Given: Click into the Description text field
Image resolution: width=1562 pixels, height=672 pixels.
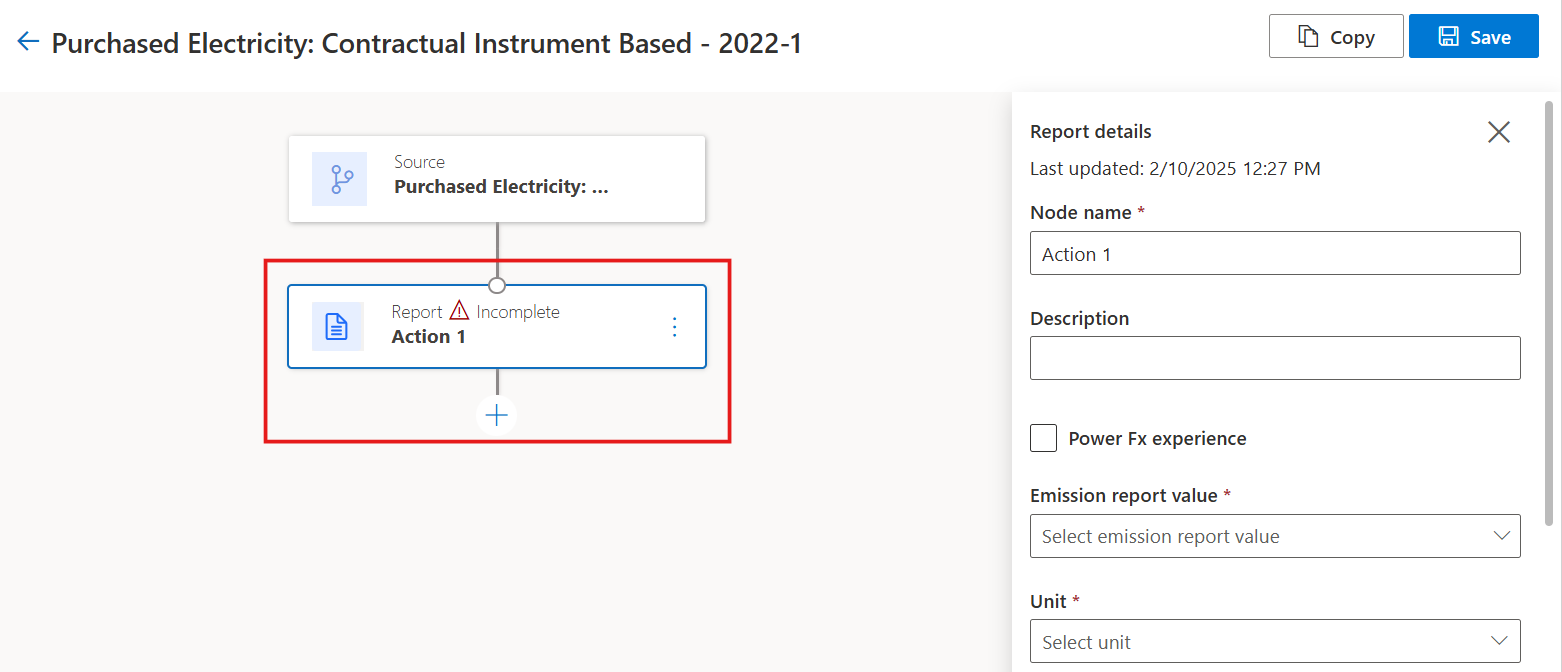Looking at the screenshot, I should click(x=1274, y=358).
